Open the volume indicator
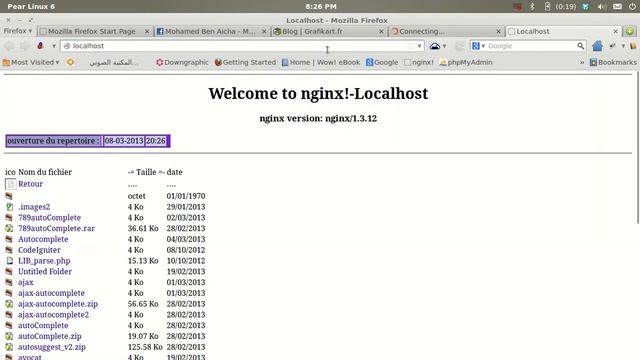640x360 pixels. tap(601, 7)
